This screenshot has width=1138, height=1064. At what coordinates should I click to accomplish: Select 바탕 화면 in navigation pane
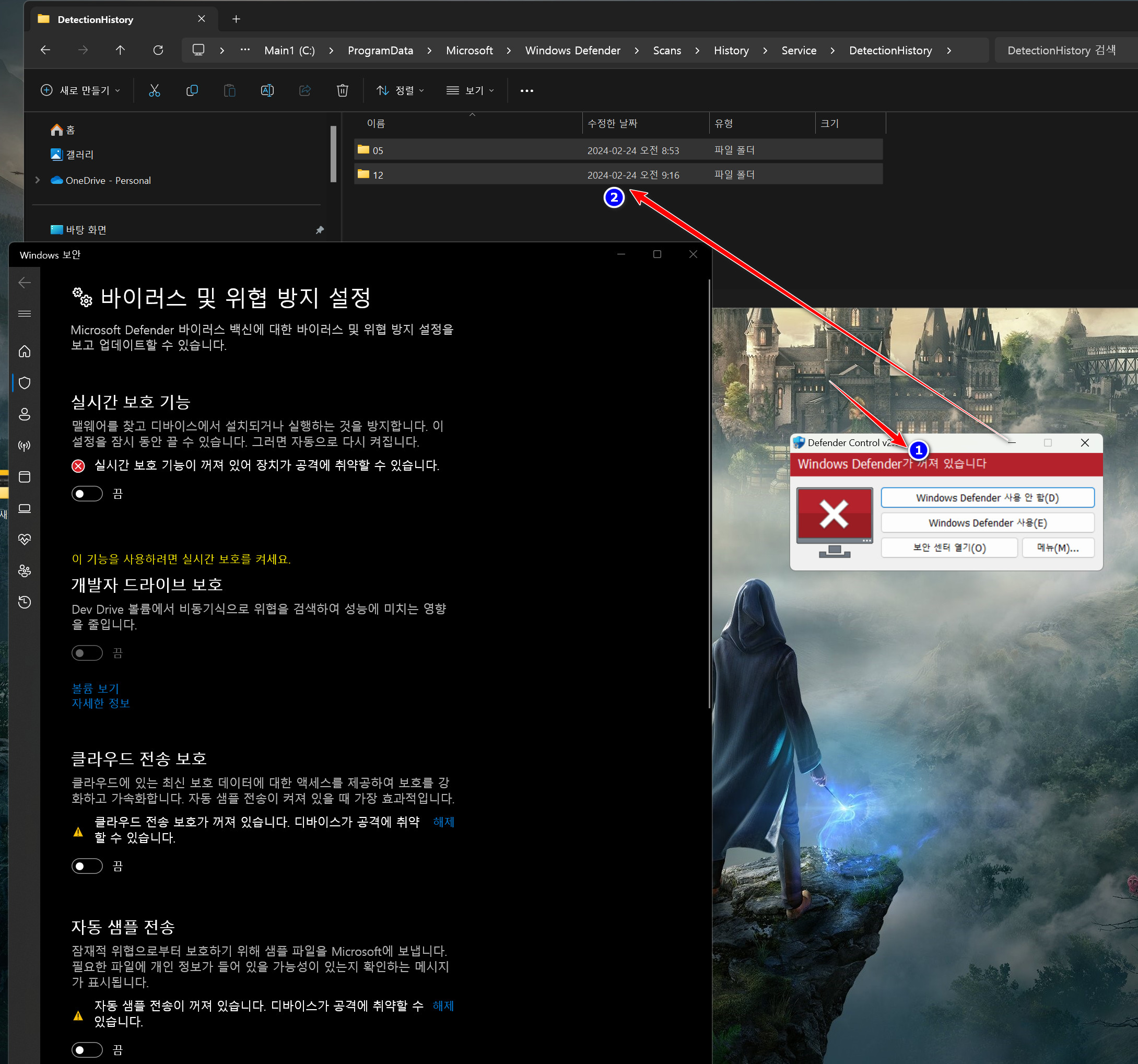click(86, 230)
